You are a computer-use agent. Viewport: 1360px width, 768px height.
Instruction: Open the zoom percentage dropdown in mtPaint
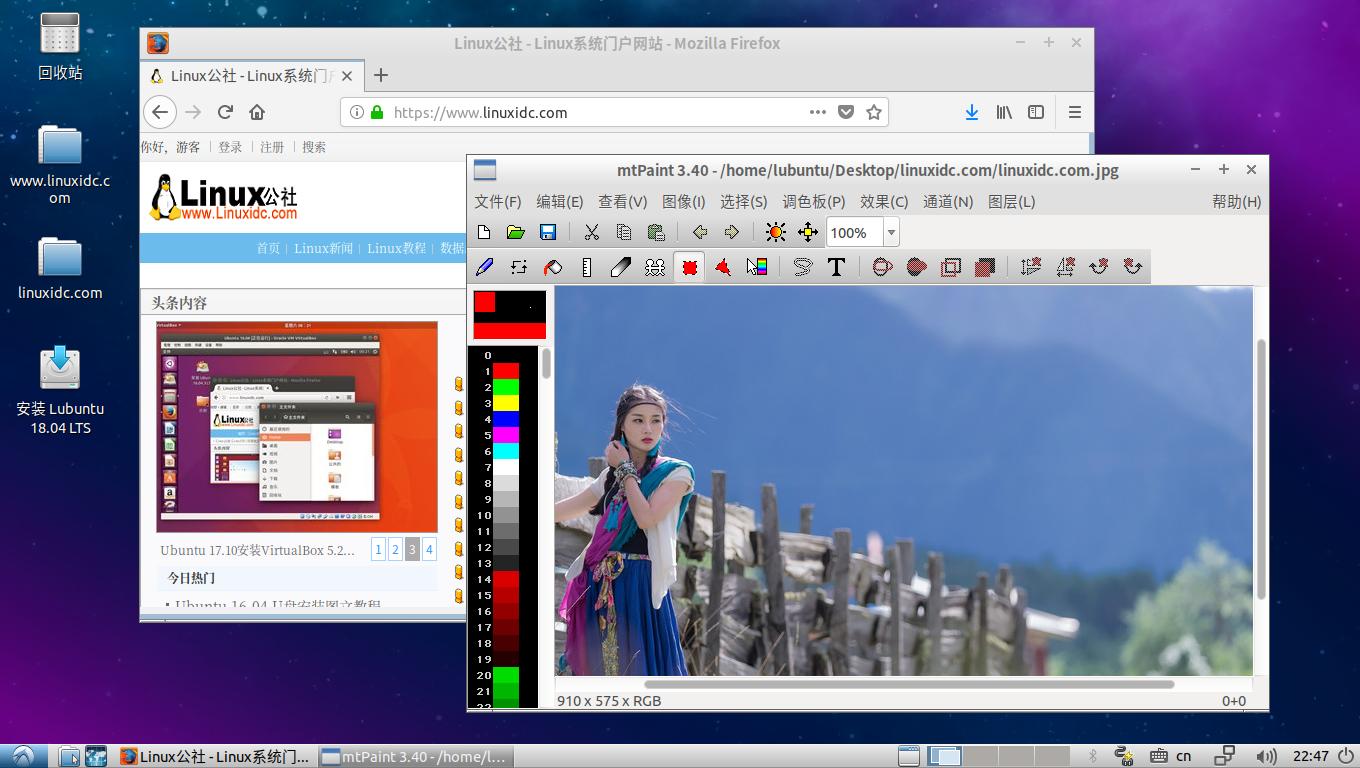(891, 232)
